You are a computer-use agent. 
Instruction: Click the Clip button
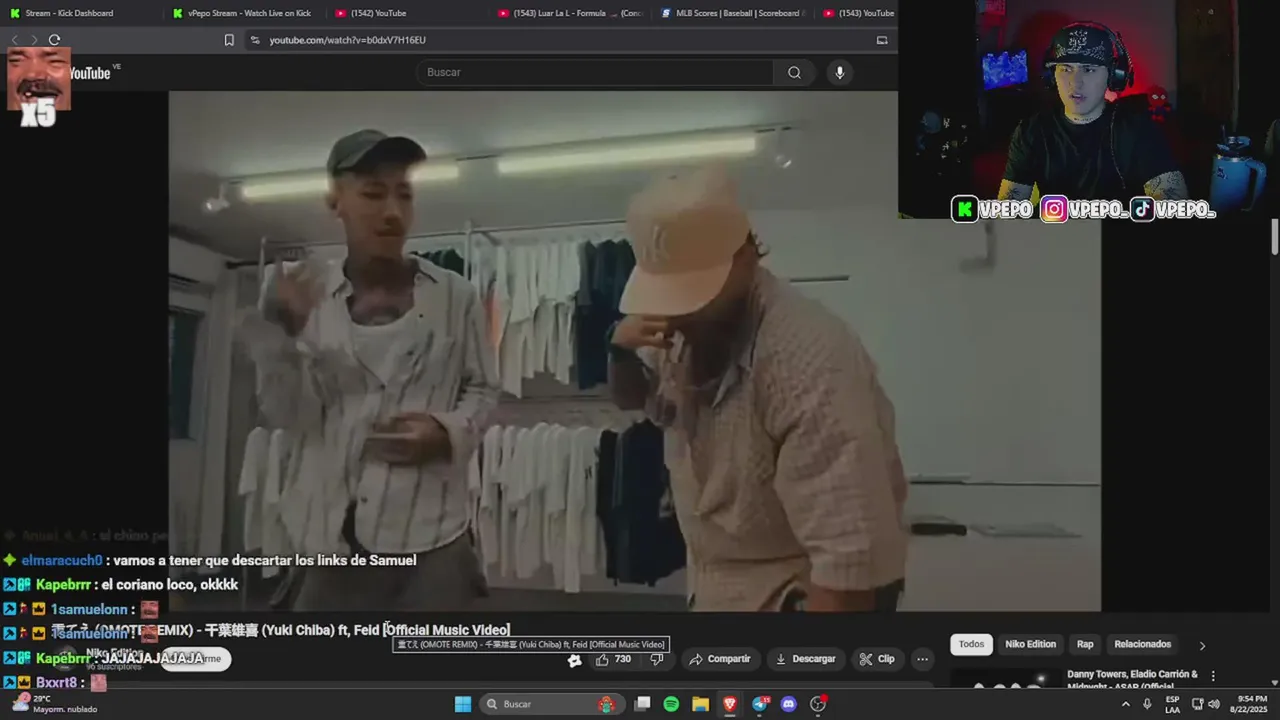877,659
